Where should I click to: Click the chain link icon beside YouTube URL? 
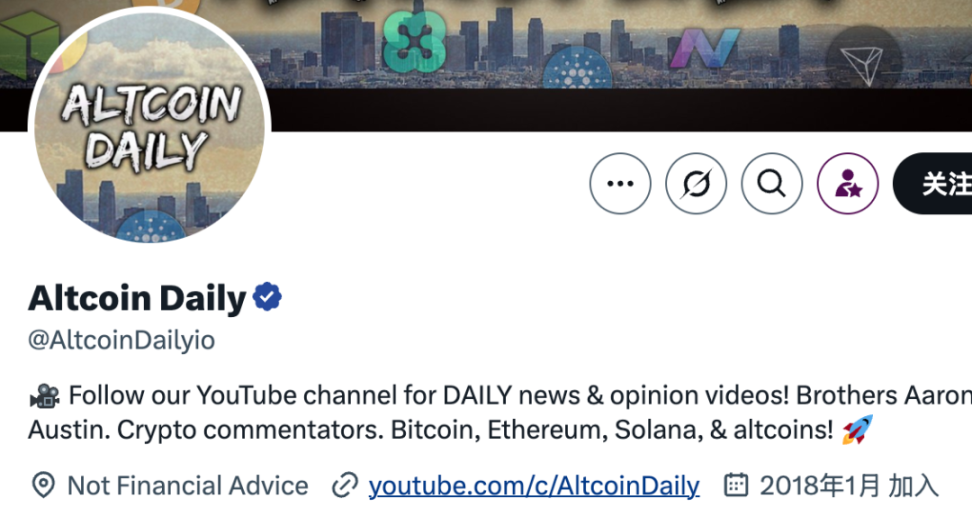[x=345, y=485]
